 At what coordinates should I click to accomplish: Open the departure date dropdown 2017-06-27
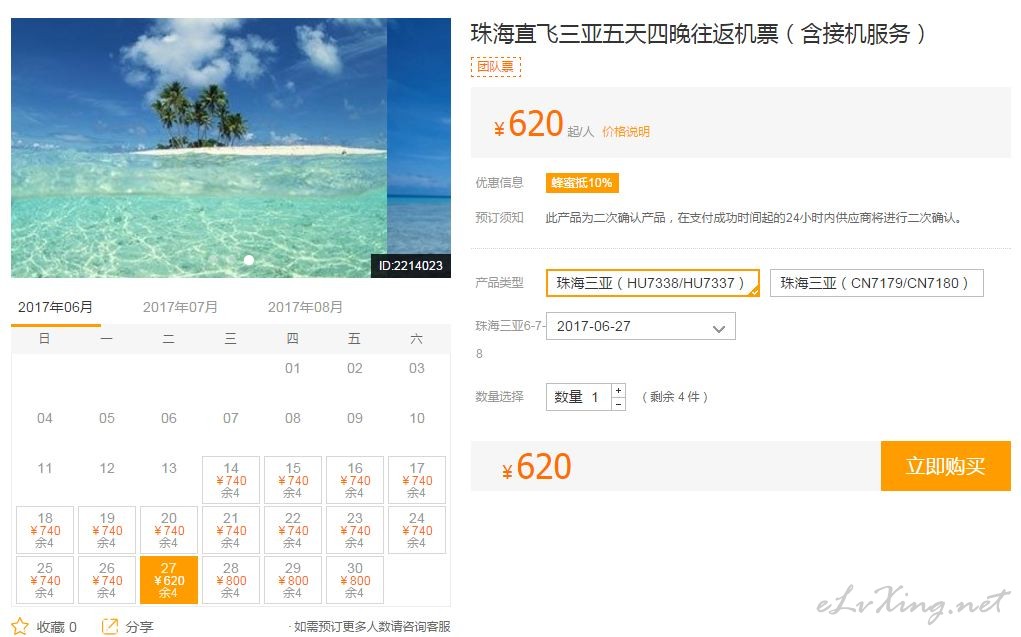[x=640, y=327]
